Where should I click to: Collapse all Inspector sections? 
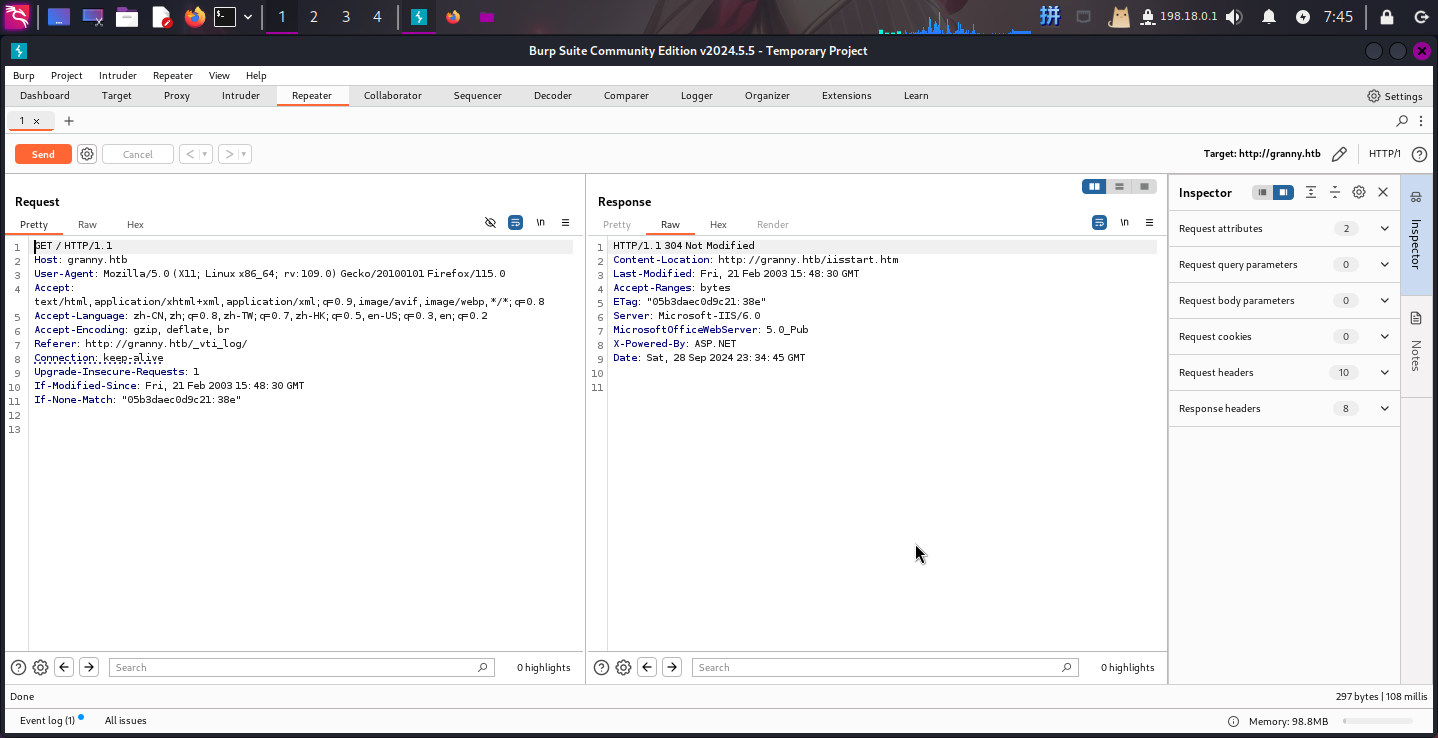click(x=1335, y=192)
